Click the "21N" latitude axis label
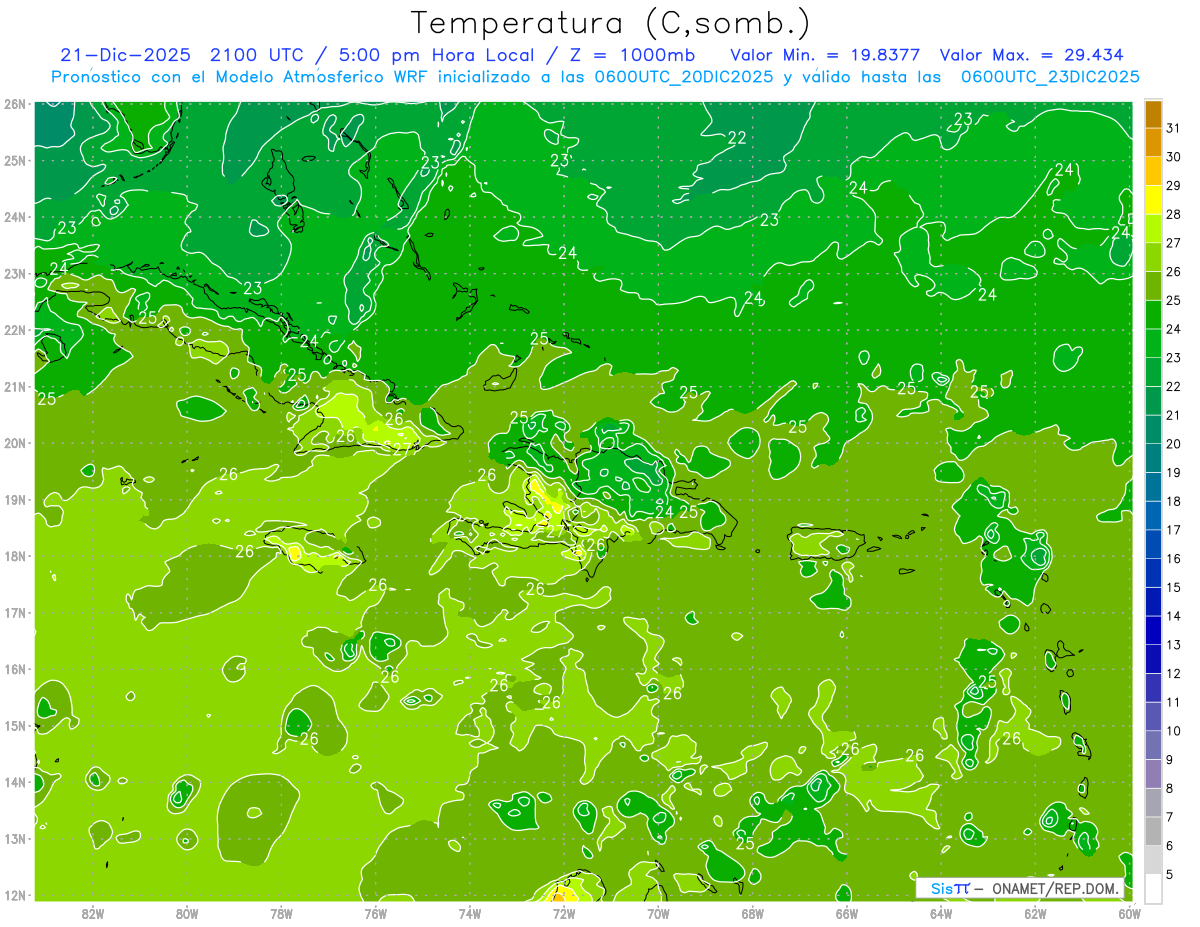 click(x=15, y=387)
